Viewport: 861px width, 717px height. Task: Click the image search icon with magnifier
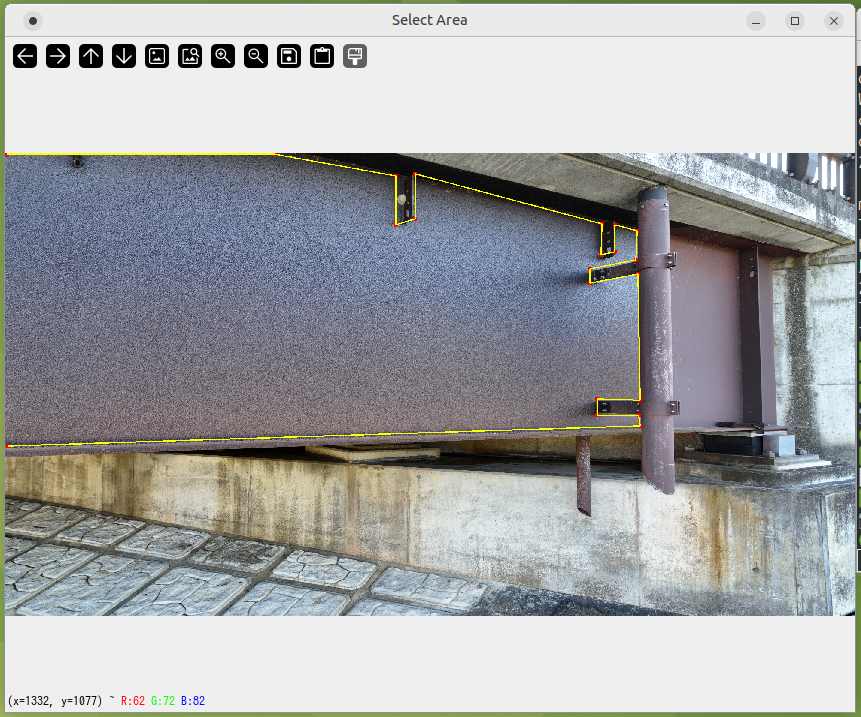point(190,56)
